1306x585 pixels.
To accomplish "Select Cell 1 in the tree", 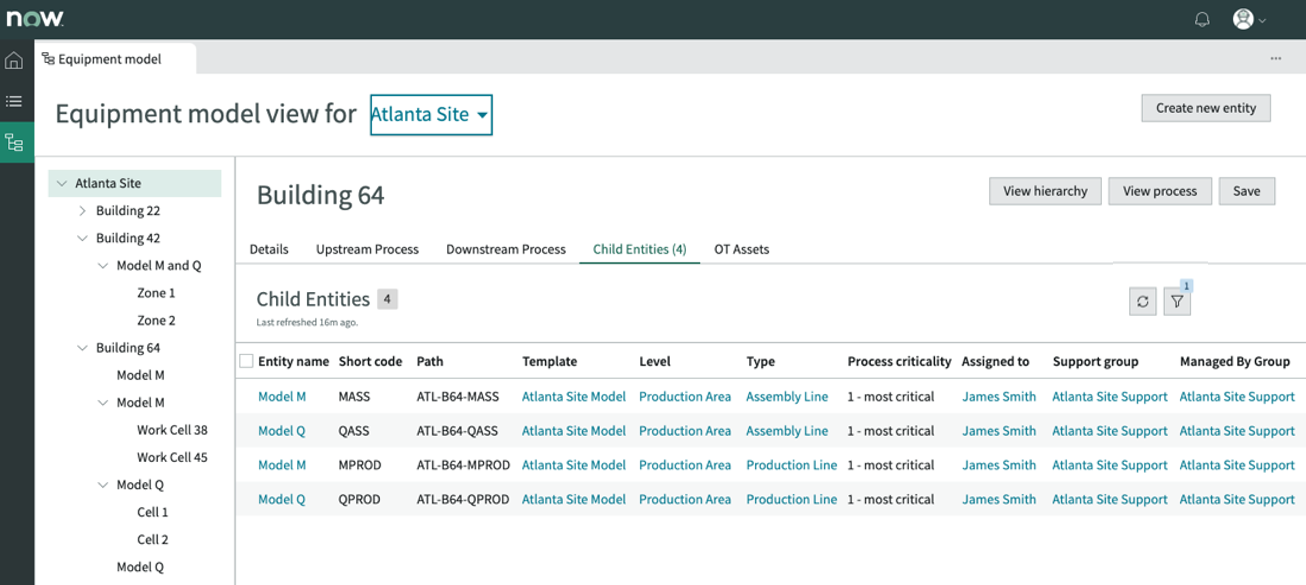I will 153,512.
